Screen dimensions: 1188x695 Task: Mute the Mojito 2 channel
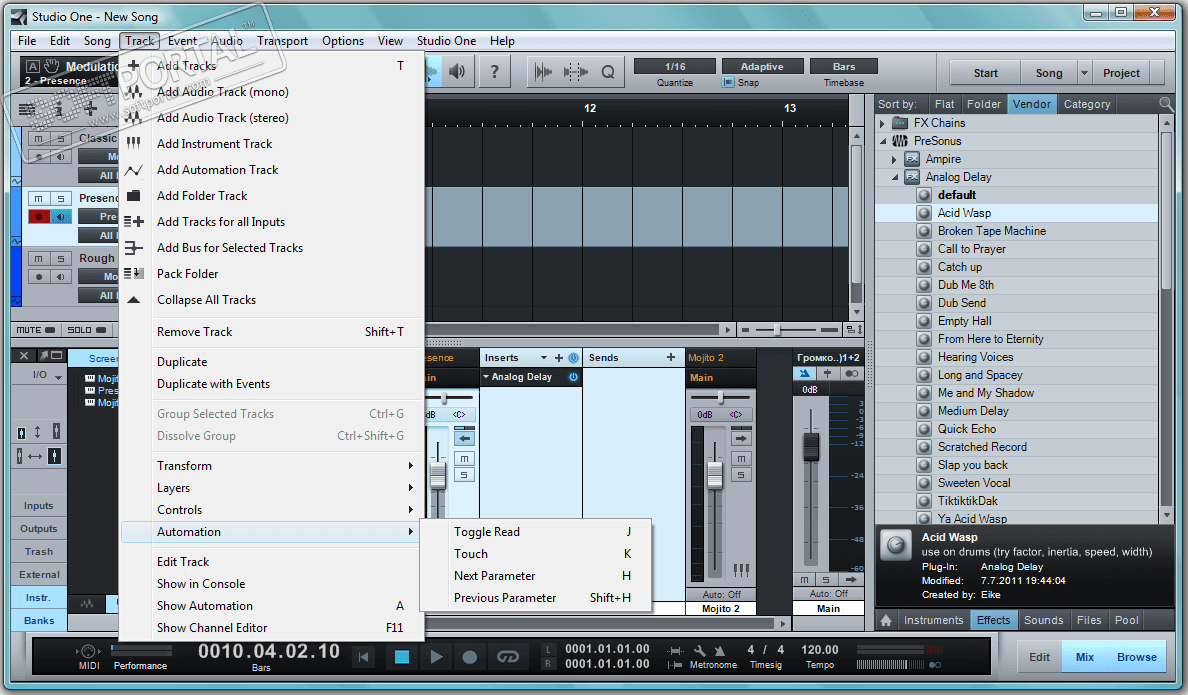[x=741, y=458]
